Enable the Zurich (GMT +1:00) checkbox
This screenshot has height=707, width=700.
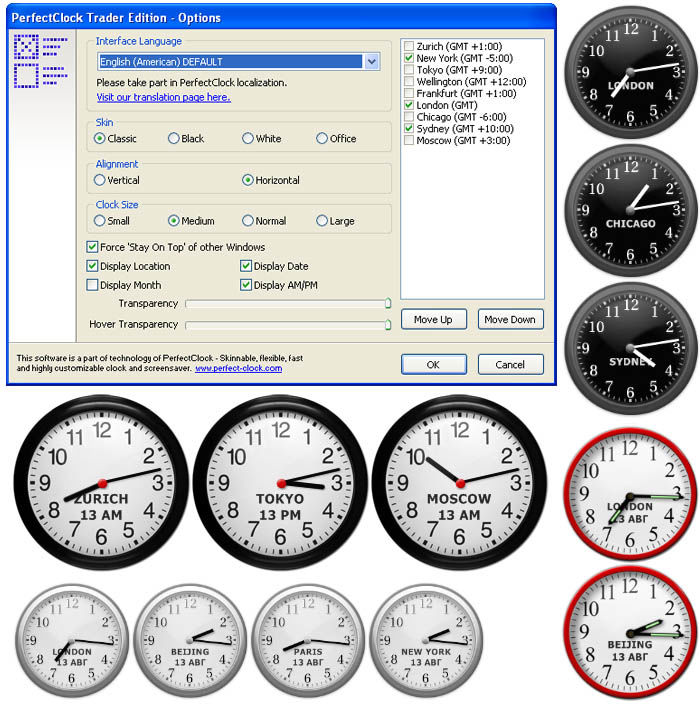[x=409, y=46]
